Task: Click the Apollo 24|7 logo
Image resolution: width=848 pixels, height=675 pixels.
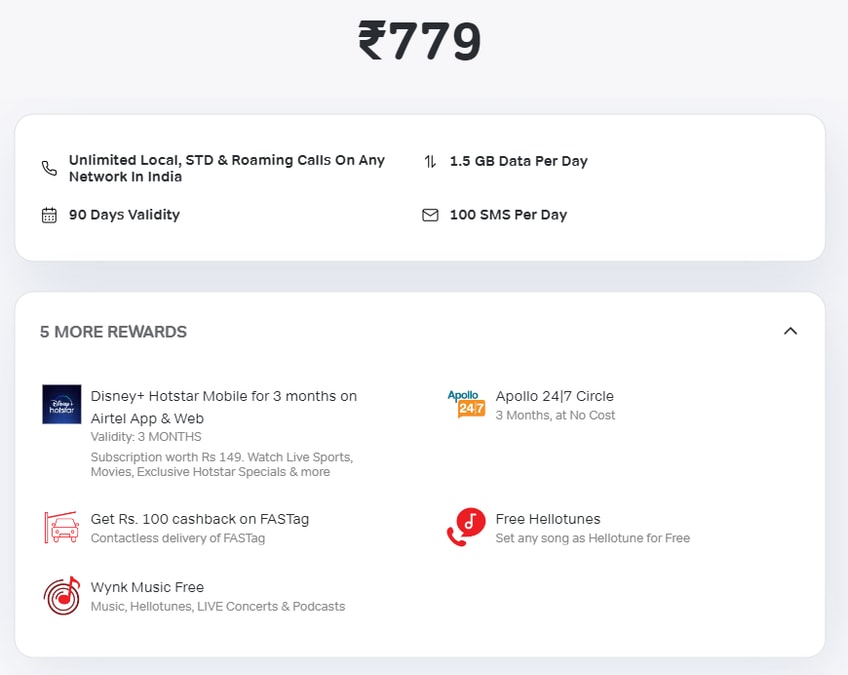Action: click(466, 404)
